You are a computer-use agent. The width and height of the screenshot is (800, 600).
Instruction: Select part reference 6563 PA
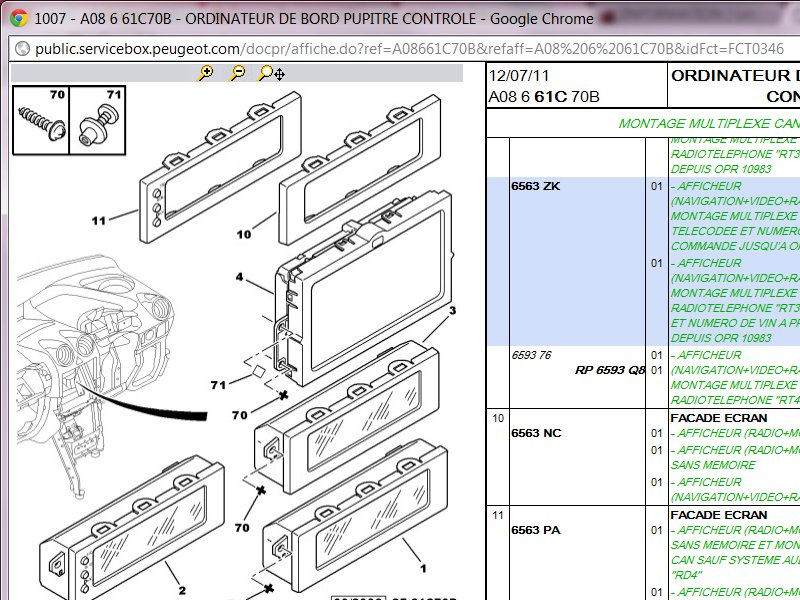click(536, 530)
